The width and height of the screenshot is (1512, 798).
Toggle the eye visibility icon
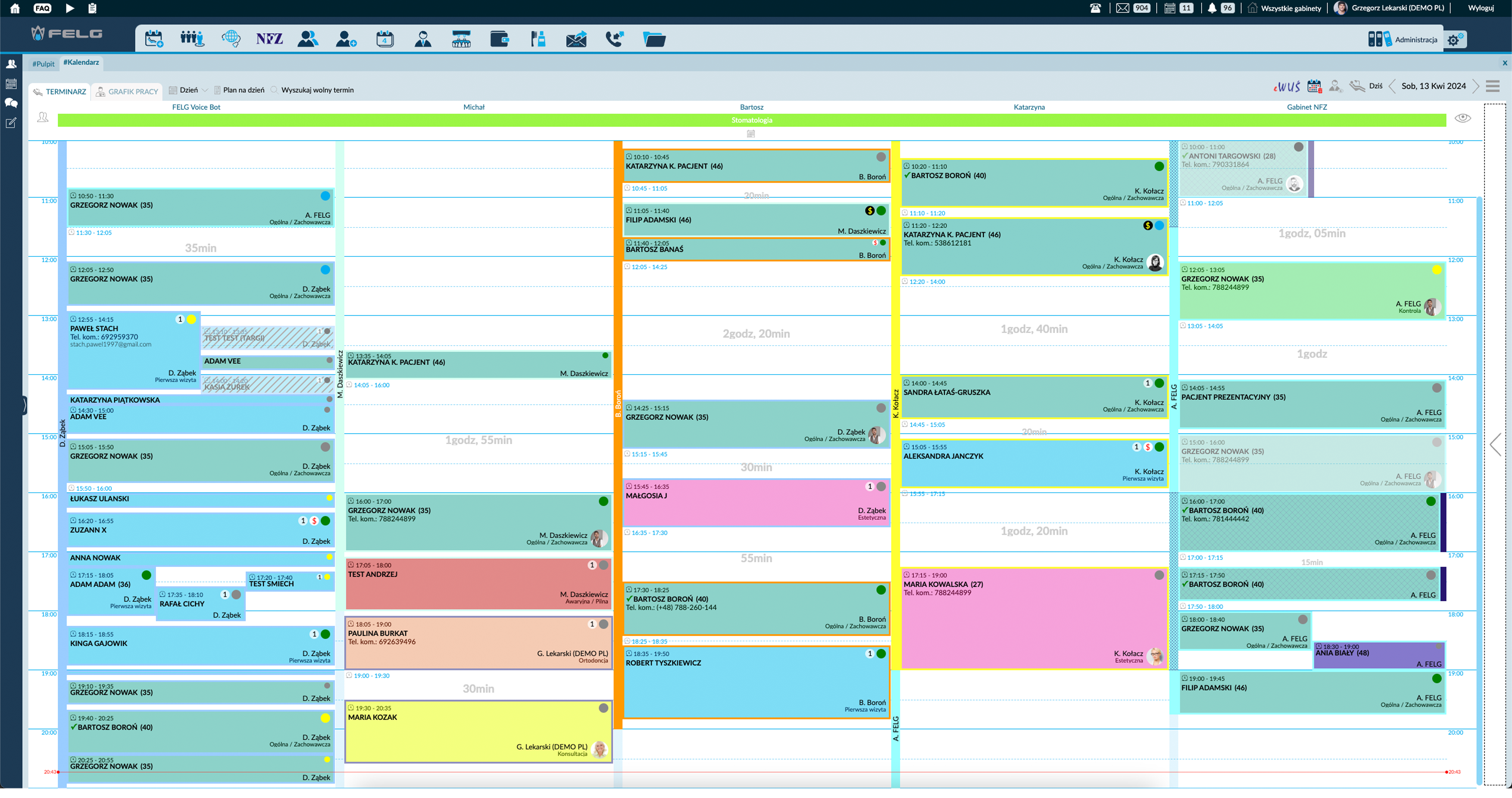pyautogui.click(x=1462, y=118)
